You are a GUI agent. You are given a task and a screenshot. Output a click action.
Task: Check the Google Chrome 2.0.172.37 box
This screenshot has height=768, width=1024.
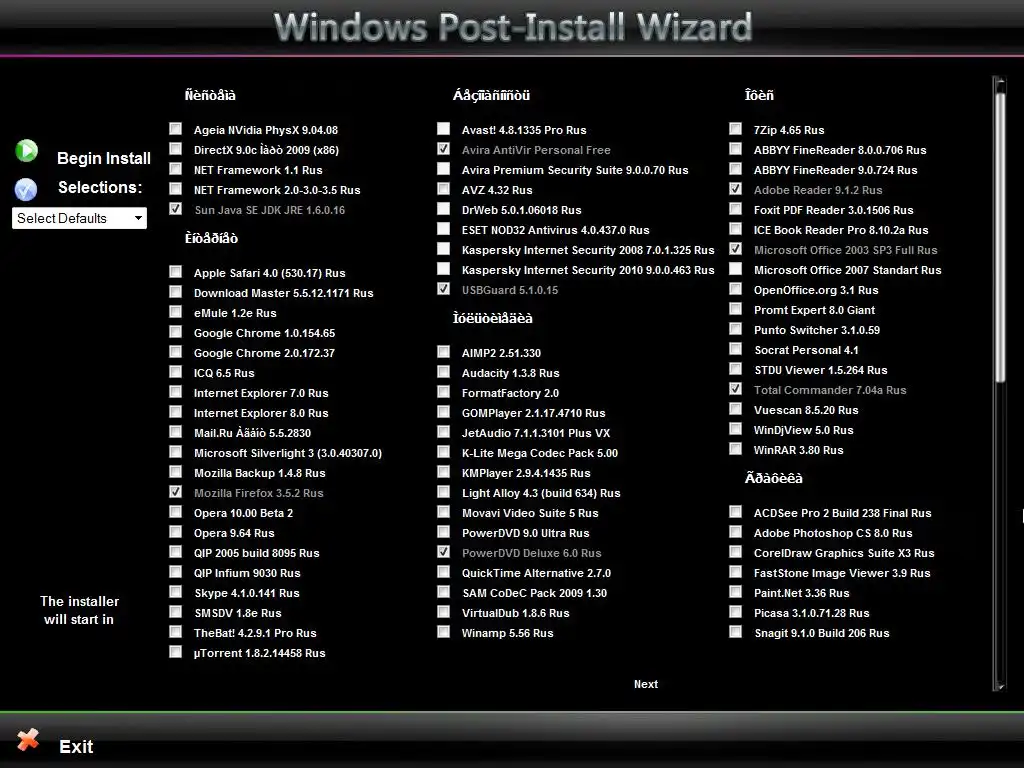point(176,352)
